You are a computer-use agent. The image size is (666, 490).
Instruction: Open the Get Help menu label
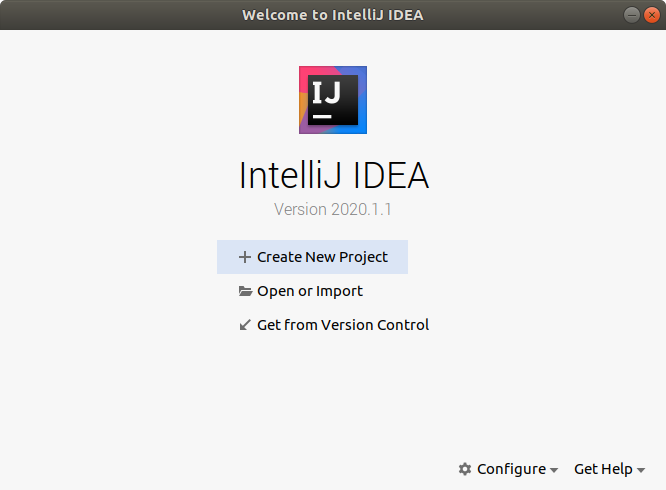[x=603, y=469]
